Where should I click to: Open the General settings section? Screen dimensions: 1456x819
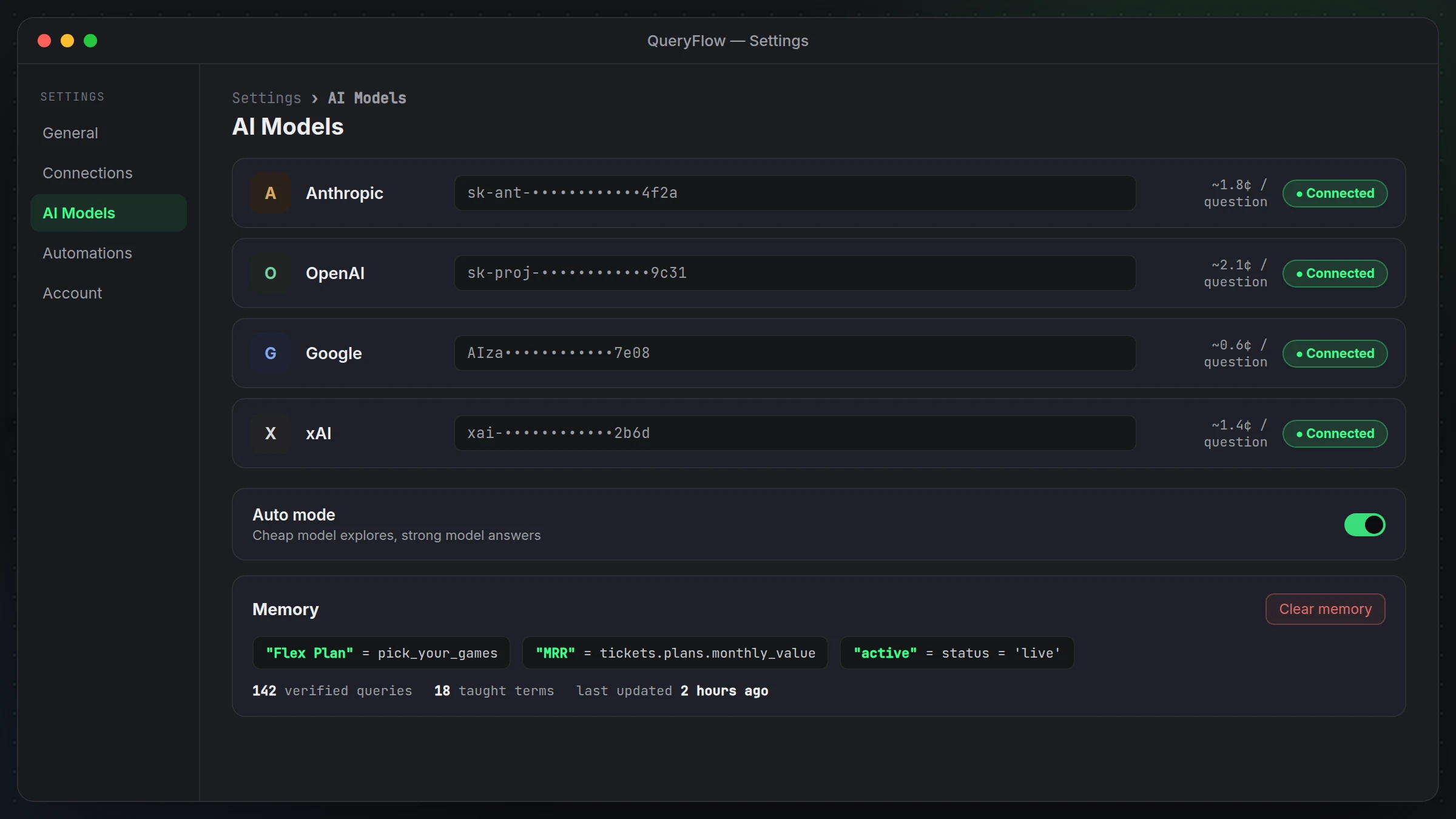coord(109,133)
